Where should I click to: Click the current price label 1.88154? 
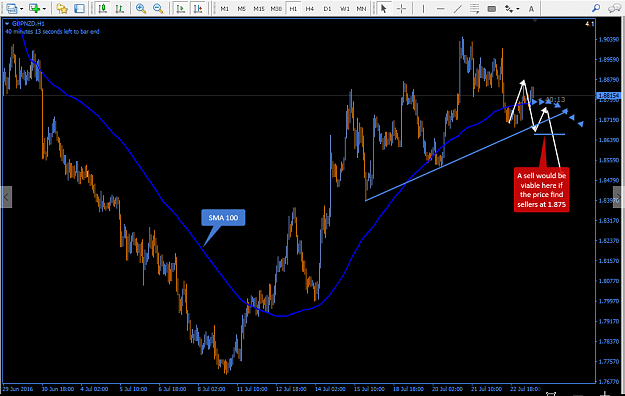coord(608,96)
